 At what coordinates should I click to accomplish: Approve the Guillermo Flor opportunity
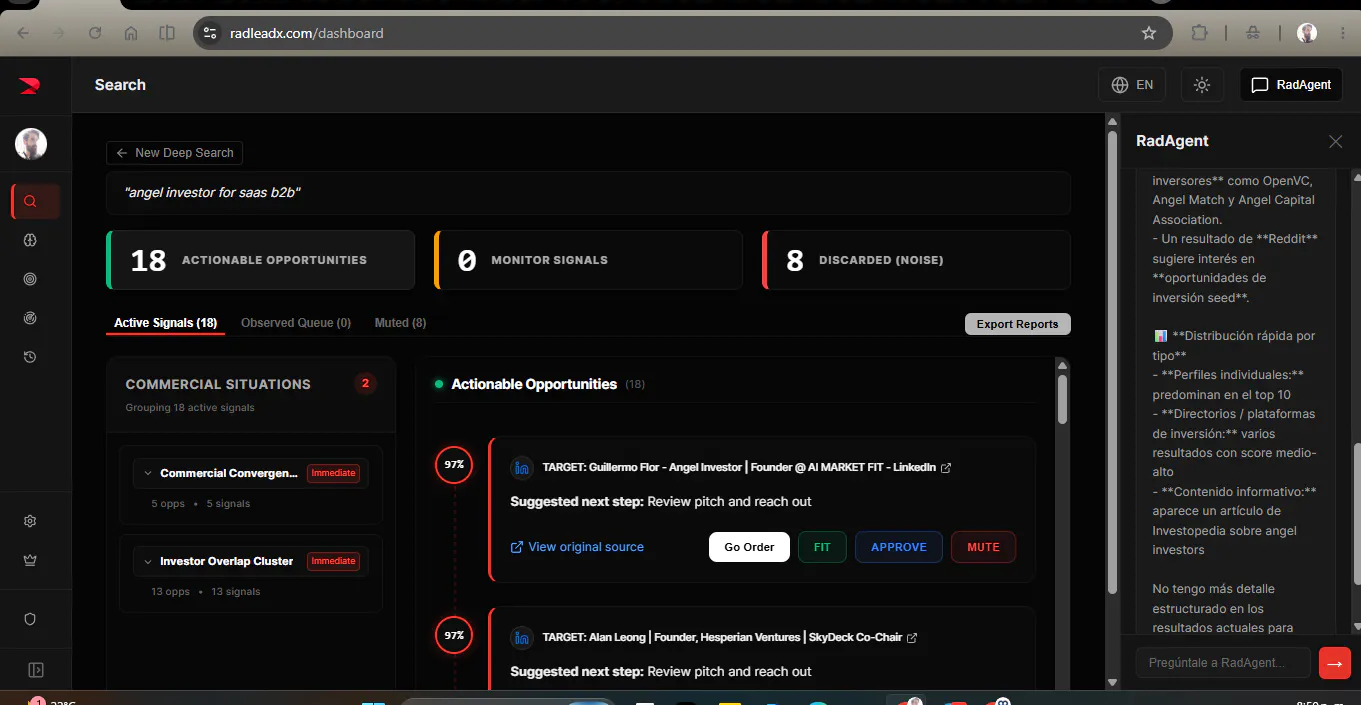tap(899, 547)
